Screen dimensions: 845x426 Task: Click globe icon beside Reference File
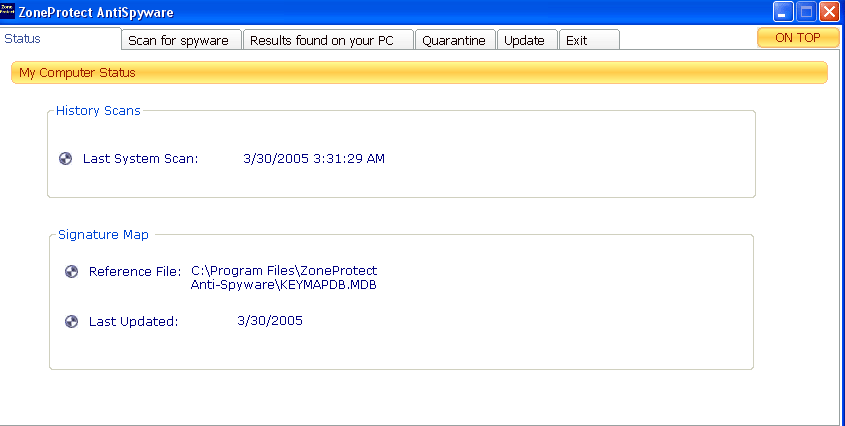point(71,271)
